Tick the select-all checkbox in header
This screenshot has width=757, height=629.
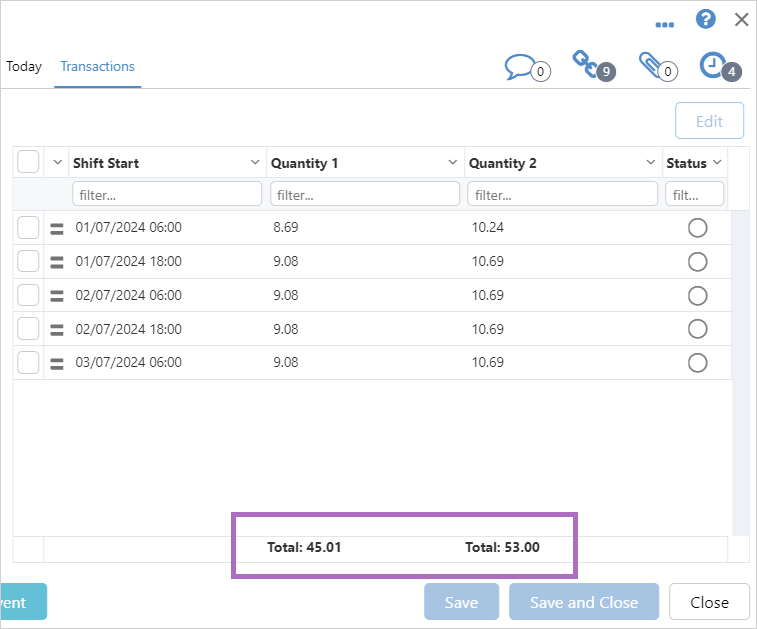(28, 162)
